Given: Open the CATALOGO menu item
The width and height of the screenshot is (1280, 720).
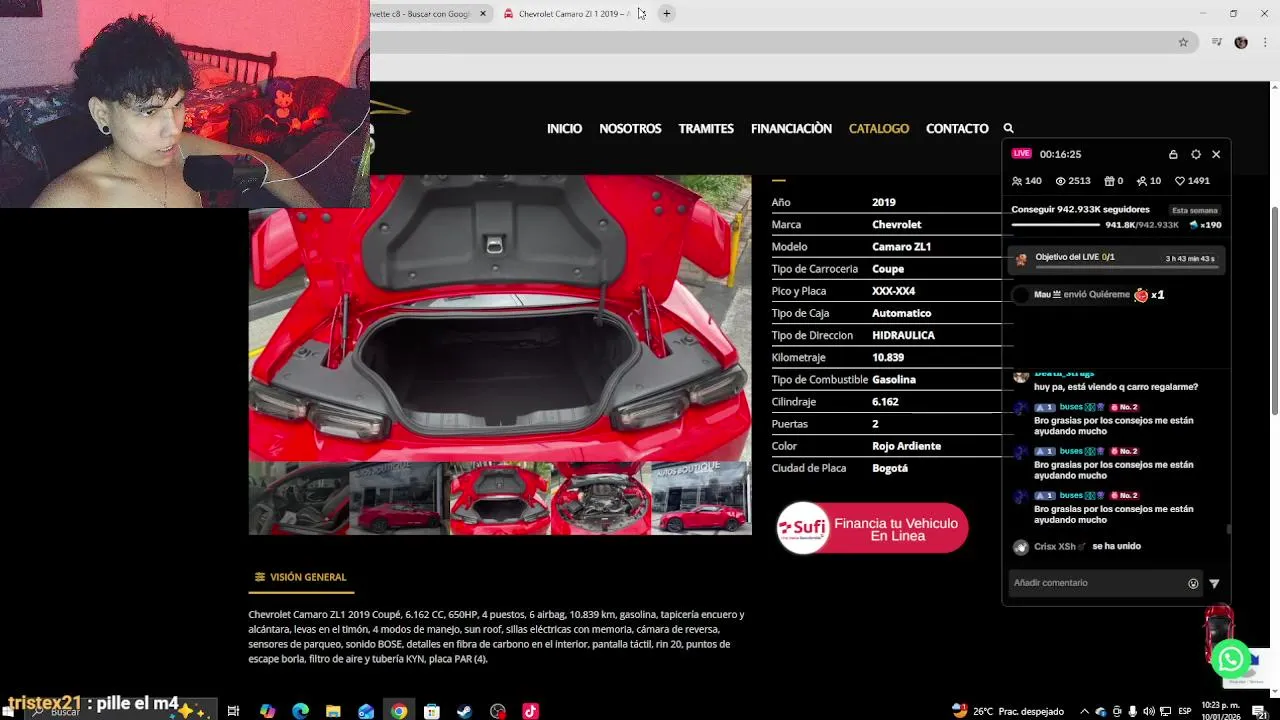Looking at the screenshot, I should click(879, 128).
